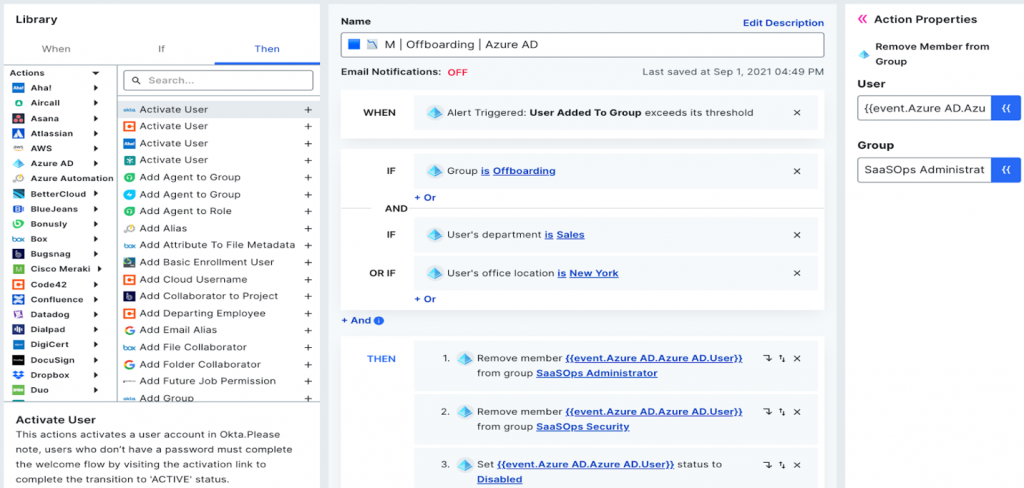Image resolution: width=1024 pixels, height=488 pixels.
Task: Remove the WHEN Alert Triggered condition
Action: click(797, 113)
